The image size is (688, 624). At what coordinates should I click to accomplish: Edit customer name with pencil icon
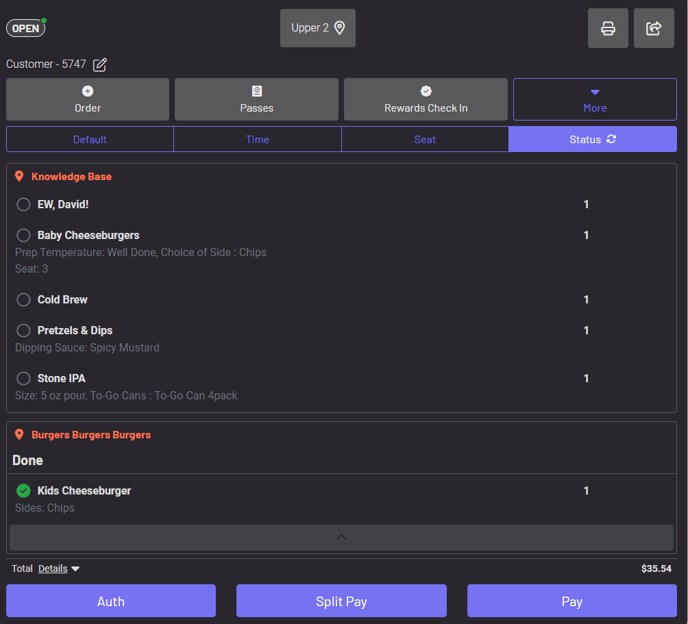click(100, 65)
